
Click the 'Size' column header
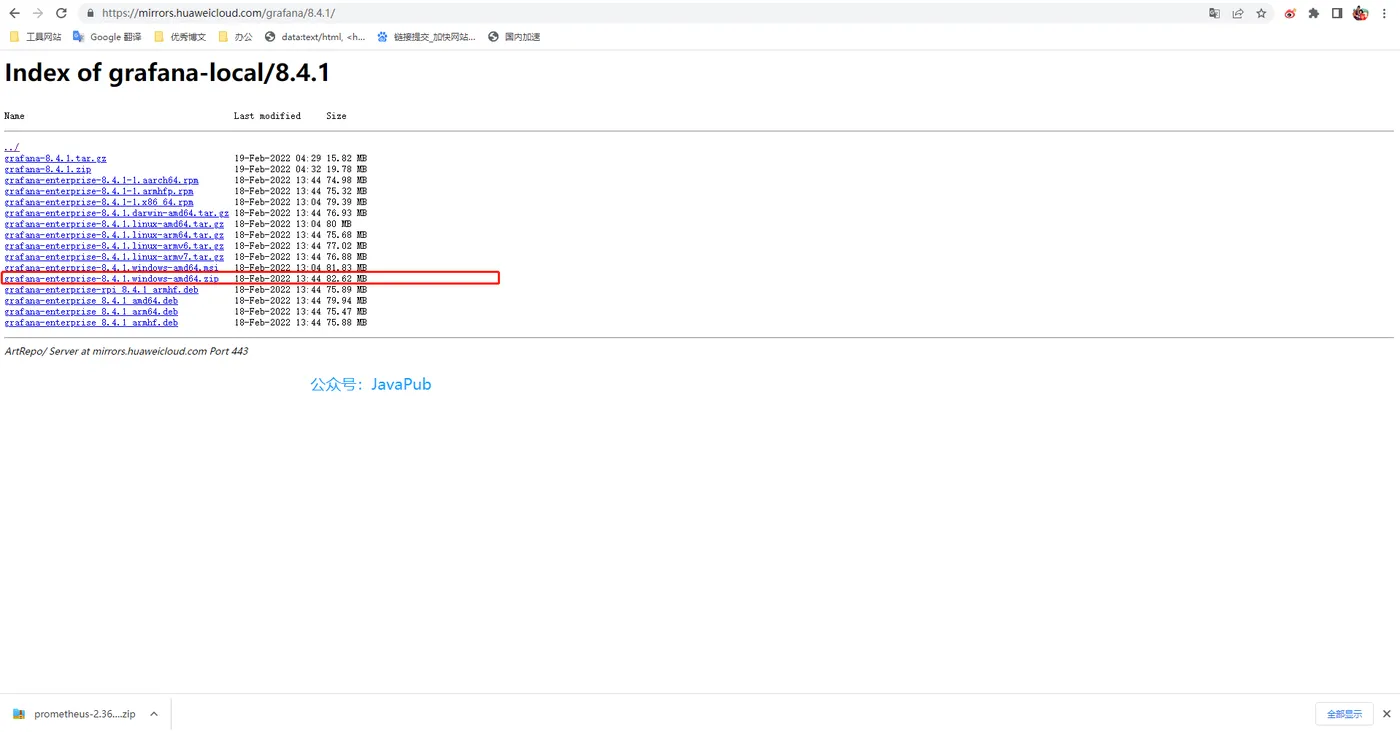[x=336, y=116]
